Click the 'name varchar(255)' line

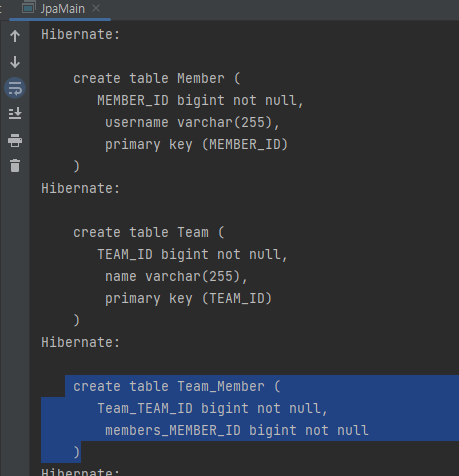(x=176, y=277)
